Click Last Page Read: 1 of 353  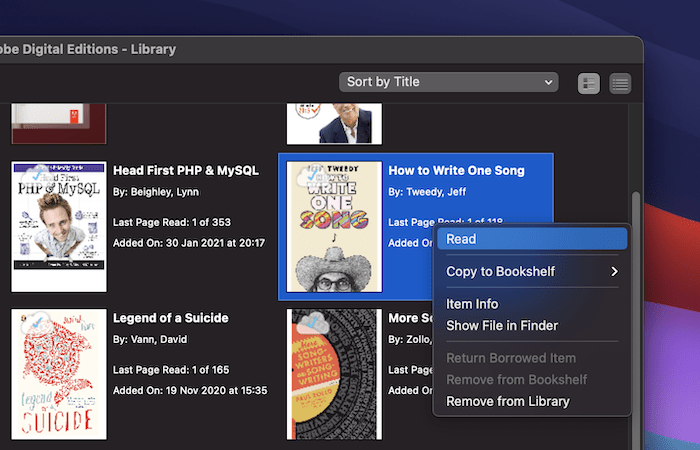click(172, 222)
